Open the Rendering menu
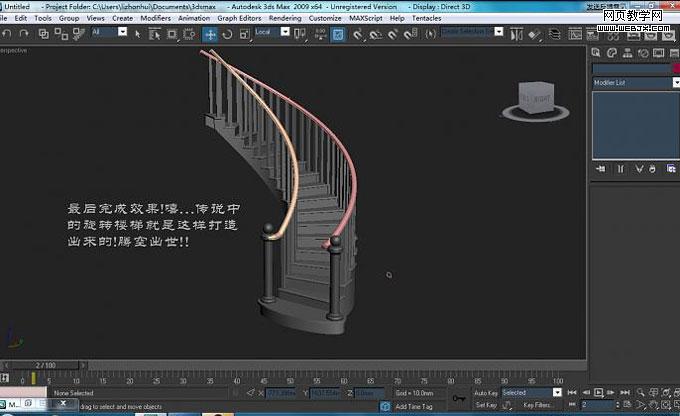 [x=285, y=18]
